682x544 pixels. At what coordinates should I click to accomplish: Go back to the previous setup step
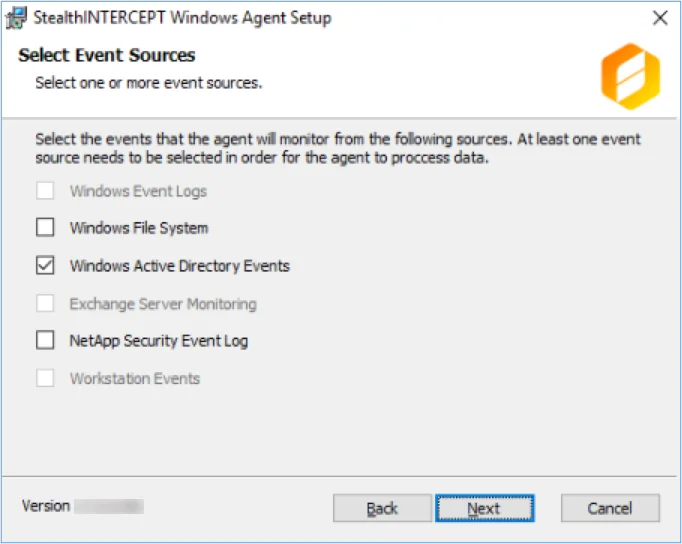[382, 508]
